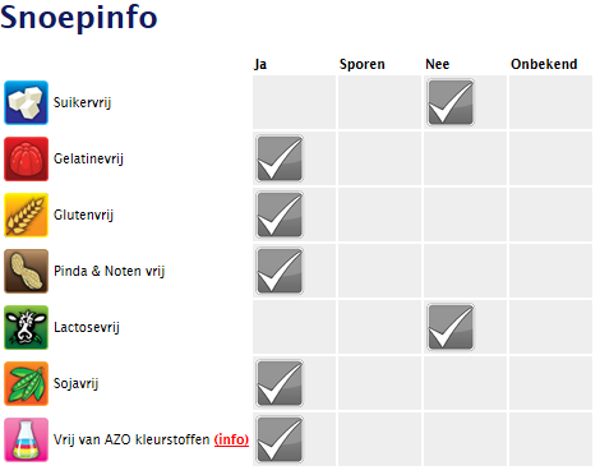Click the Nee checkmark for Lactosevrij
The height and width of the screenshot is (475, 600).
tap(450, 326)
